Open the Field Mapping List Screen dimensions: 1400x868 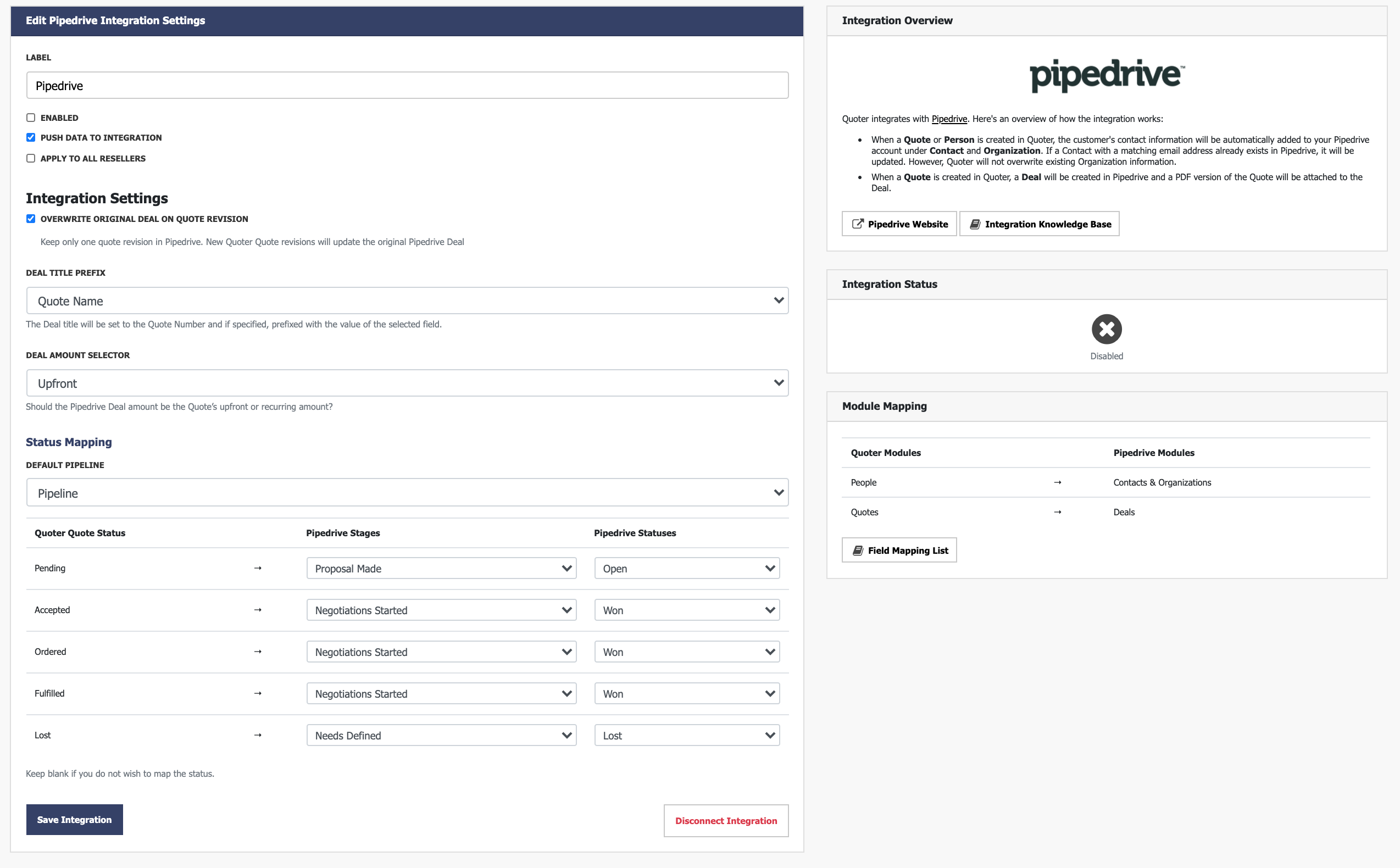899,550
